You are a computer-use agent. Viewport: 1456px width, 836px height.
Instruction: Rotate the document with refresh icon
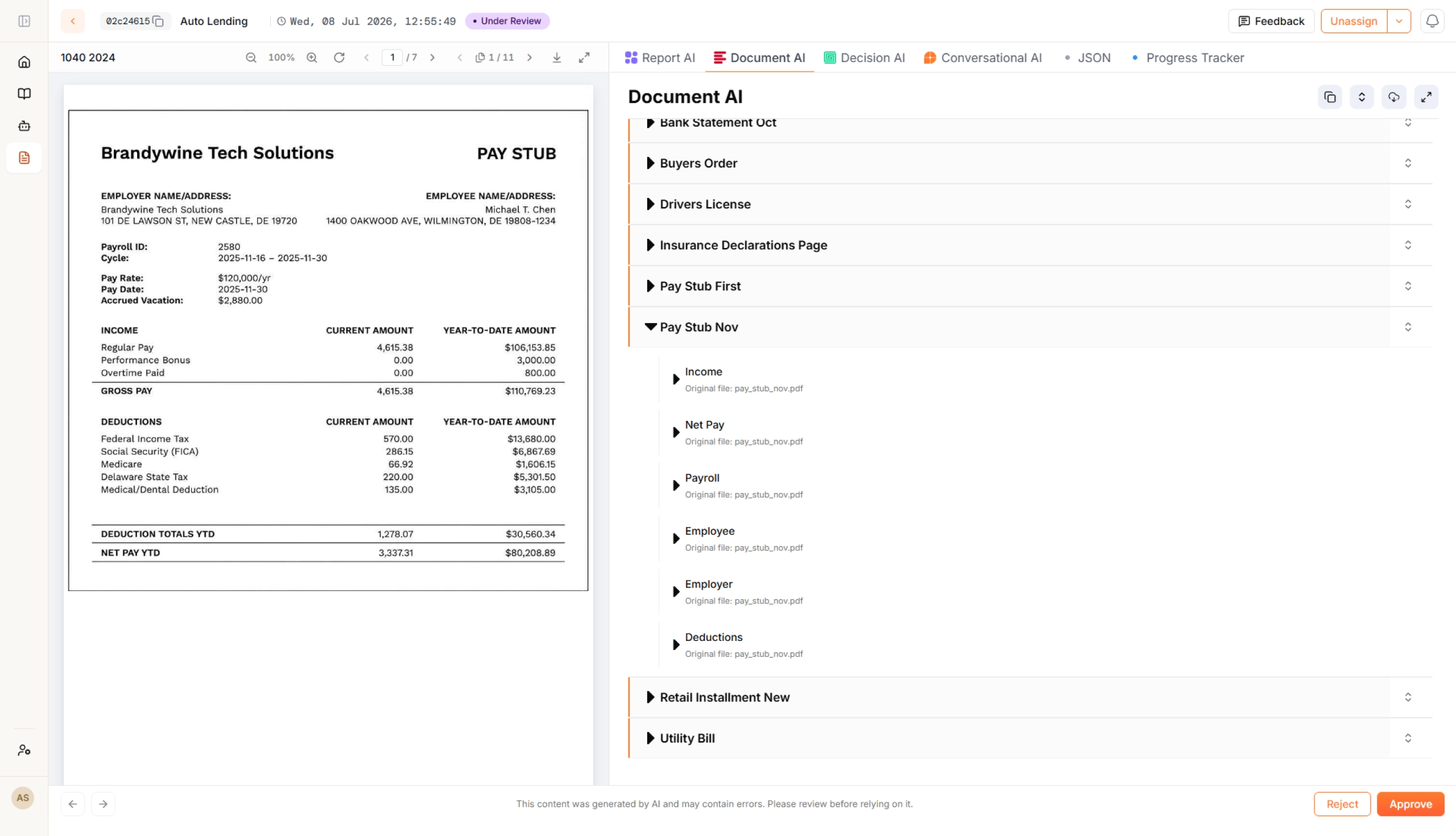pyautogui.click(x=340, y=57)
